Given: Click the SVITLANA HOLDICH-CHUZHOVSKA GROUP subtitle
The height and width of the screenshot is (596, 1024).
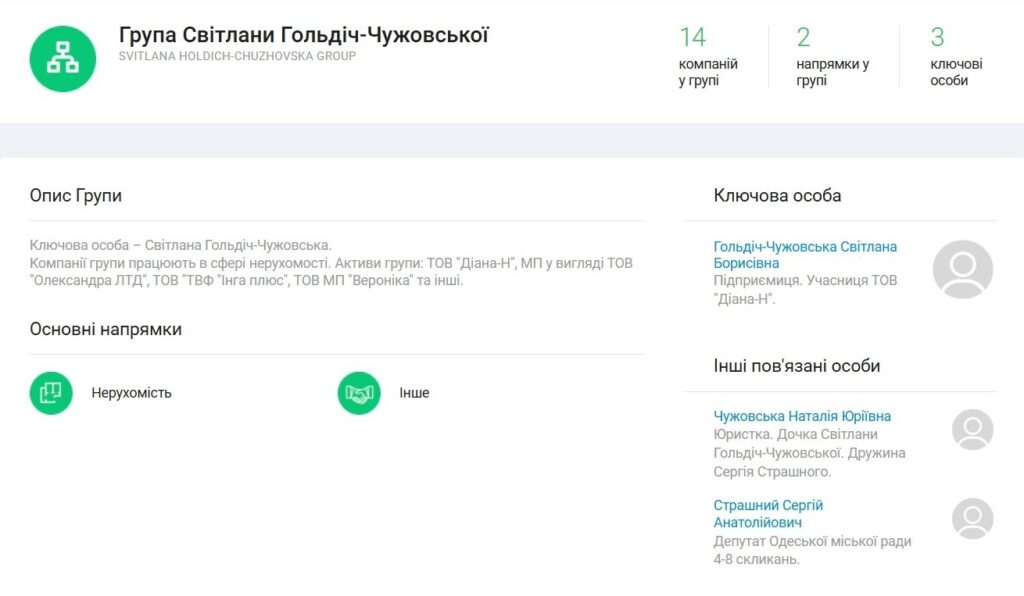Looking at the screenshot, I should 237,56.
